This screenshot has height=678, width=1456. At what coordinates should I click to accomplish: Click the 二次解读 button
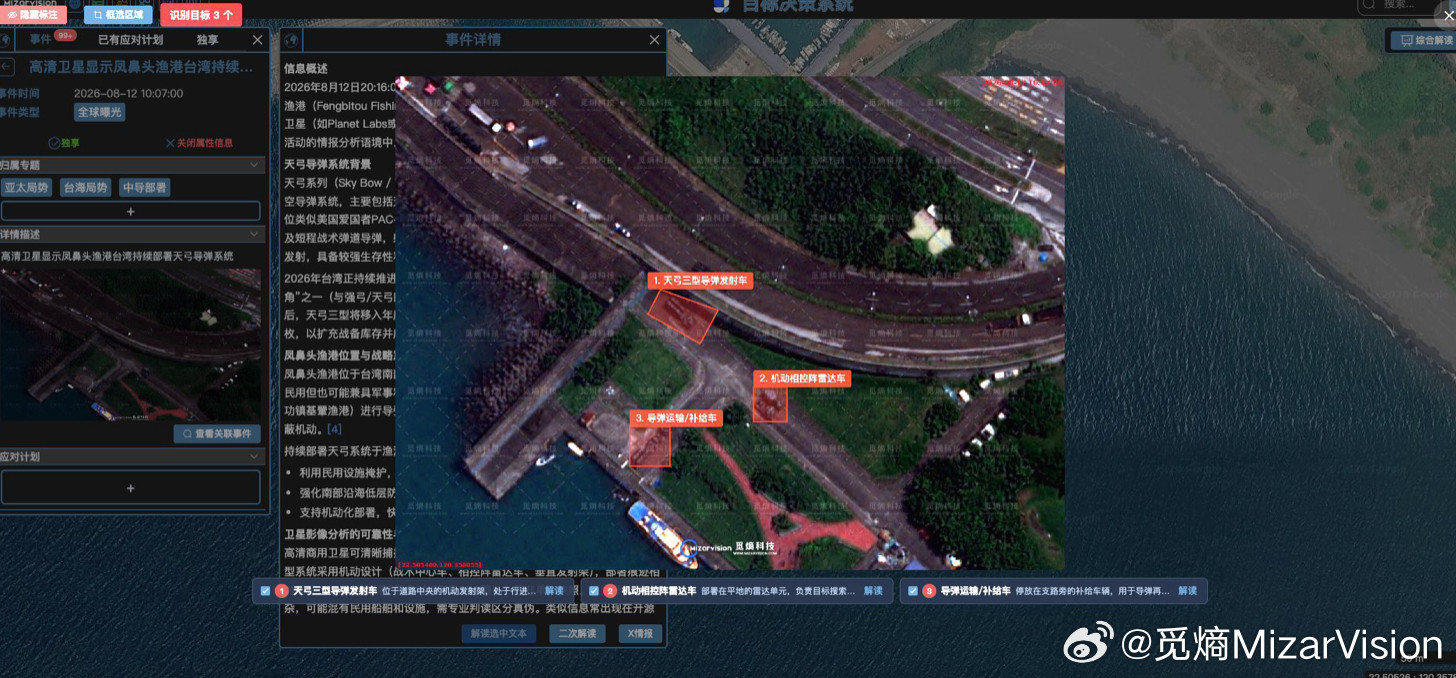577,634
